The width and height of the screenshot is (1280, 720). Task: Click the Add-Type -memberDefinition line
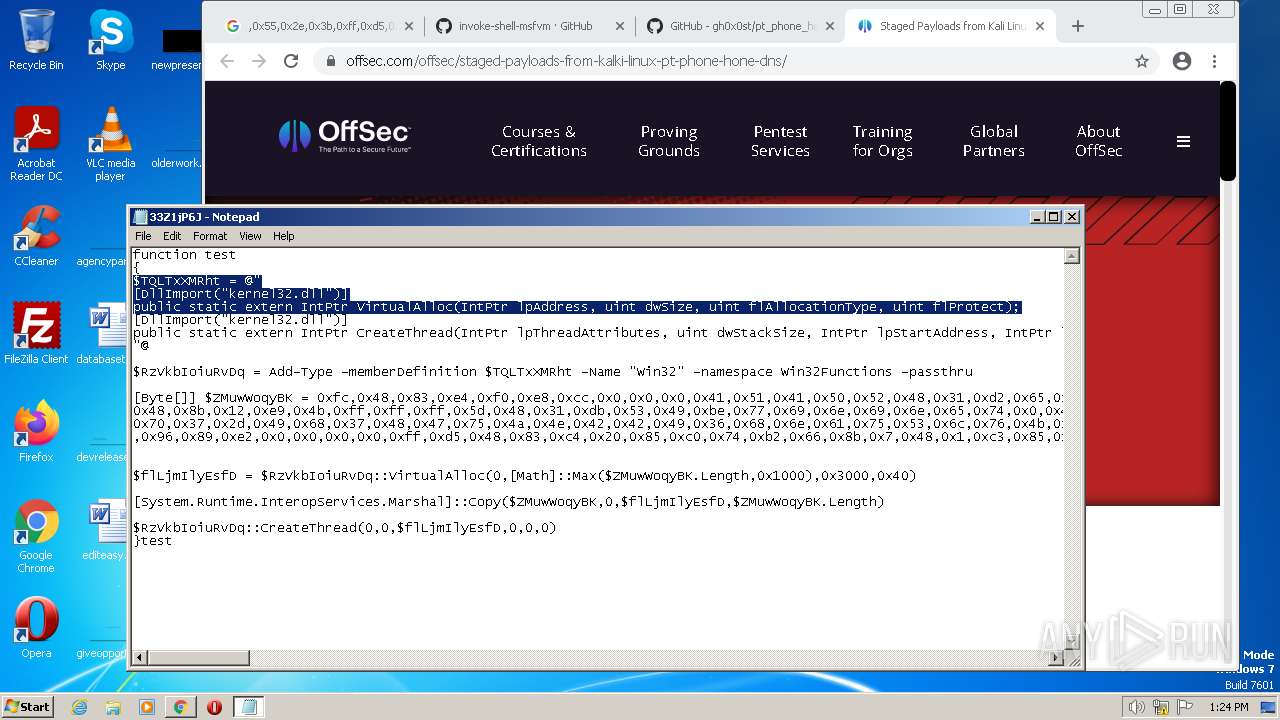pos(553,372)
